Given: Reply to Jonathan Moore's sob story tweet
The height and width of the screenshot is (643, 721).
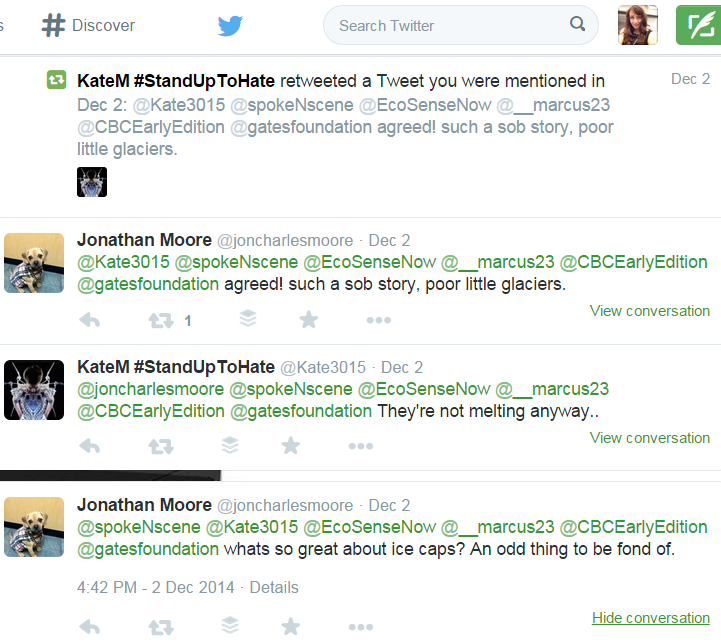Looking at the screenshot, I should (x=89, y=320).
